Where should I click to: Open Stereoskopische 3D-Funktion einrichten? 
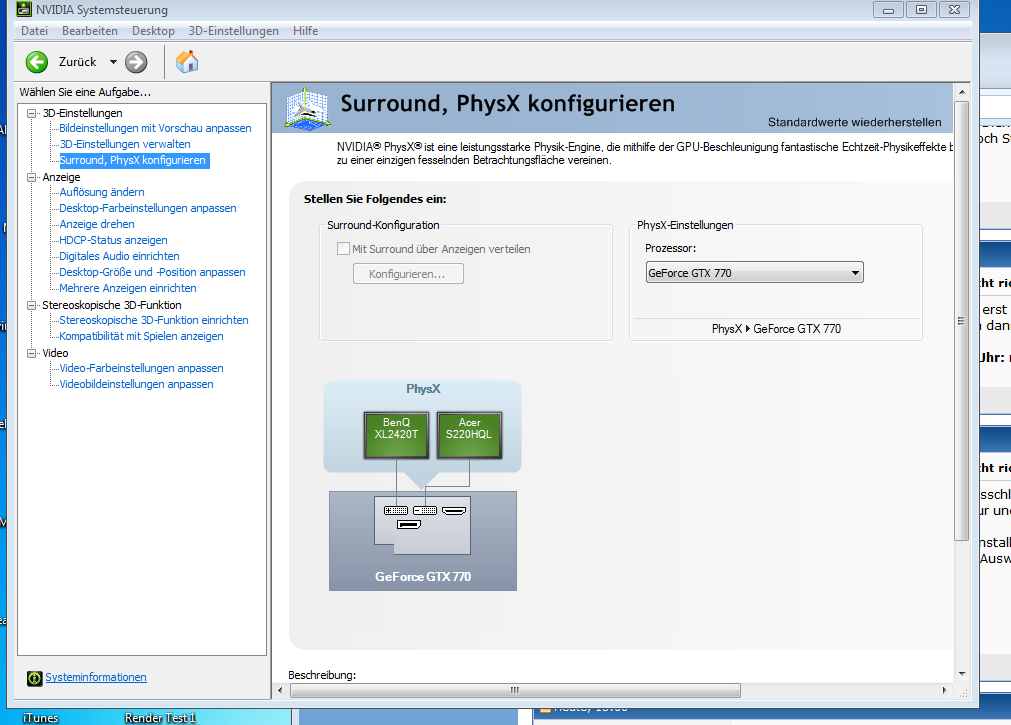pyautogui.click(x=153, y=320)
